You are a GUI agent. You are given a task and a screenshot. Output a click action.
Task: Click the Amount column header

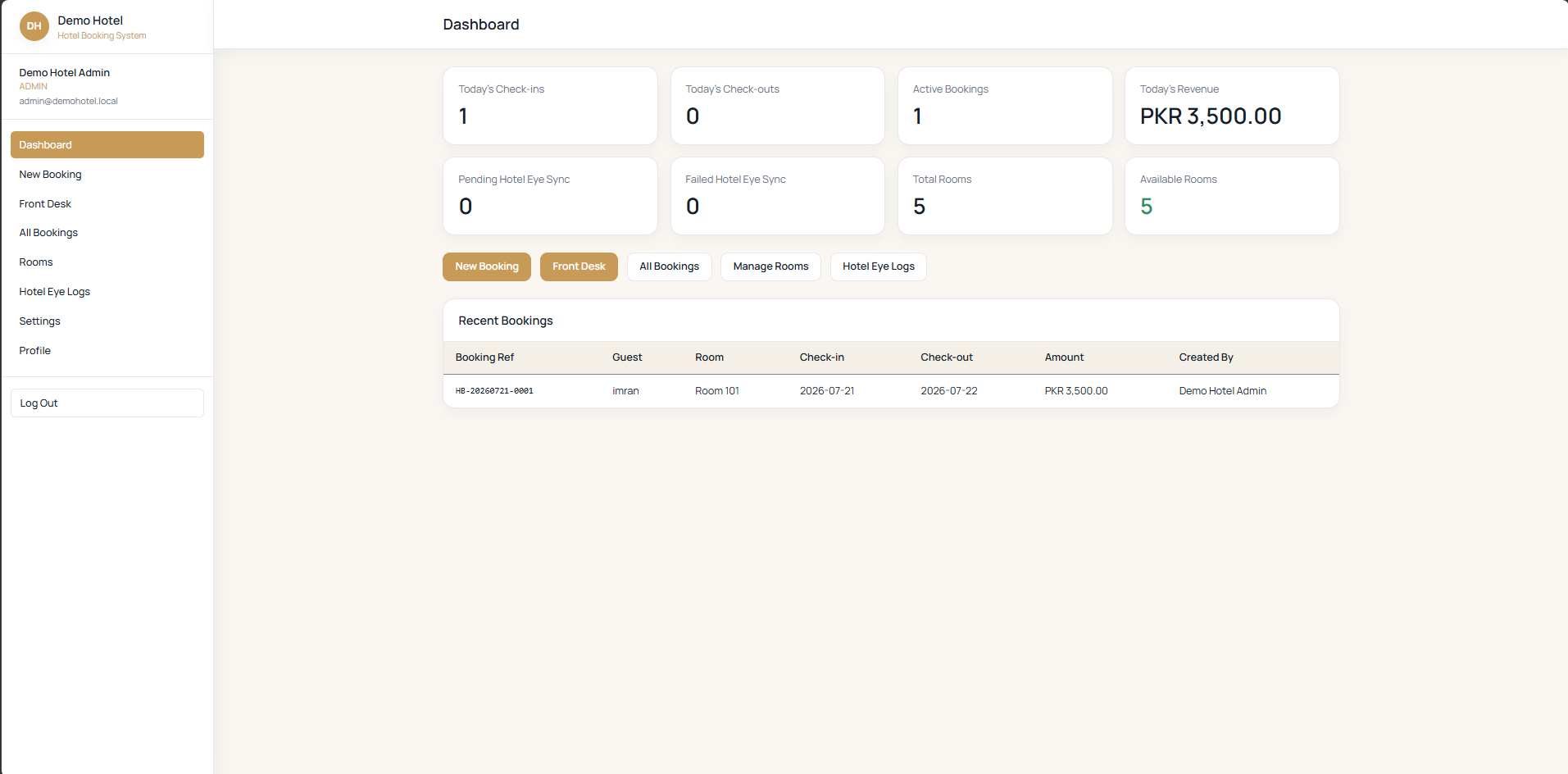[x=1064, y=357]
